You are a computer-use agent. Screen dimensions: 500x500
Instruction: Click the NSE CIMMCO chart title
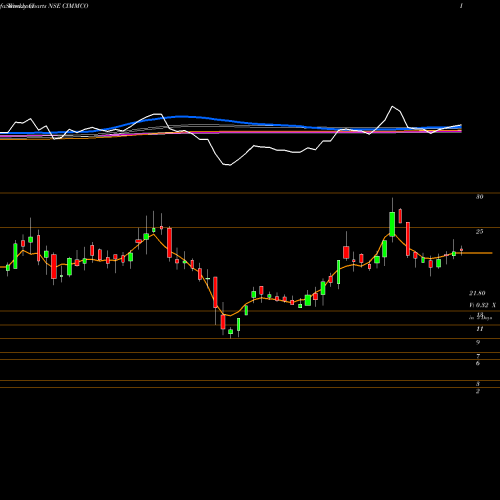click(68, 6)
